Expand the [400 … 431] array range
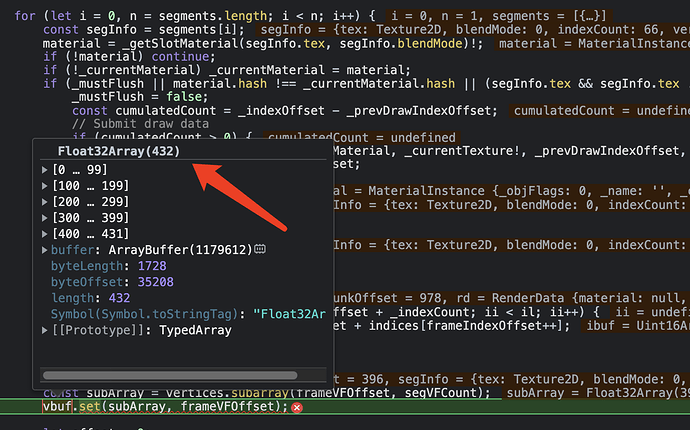 [x=44, y=234]
